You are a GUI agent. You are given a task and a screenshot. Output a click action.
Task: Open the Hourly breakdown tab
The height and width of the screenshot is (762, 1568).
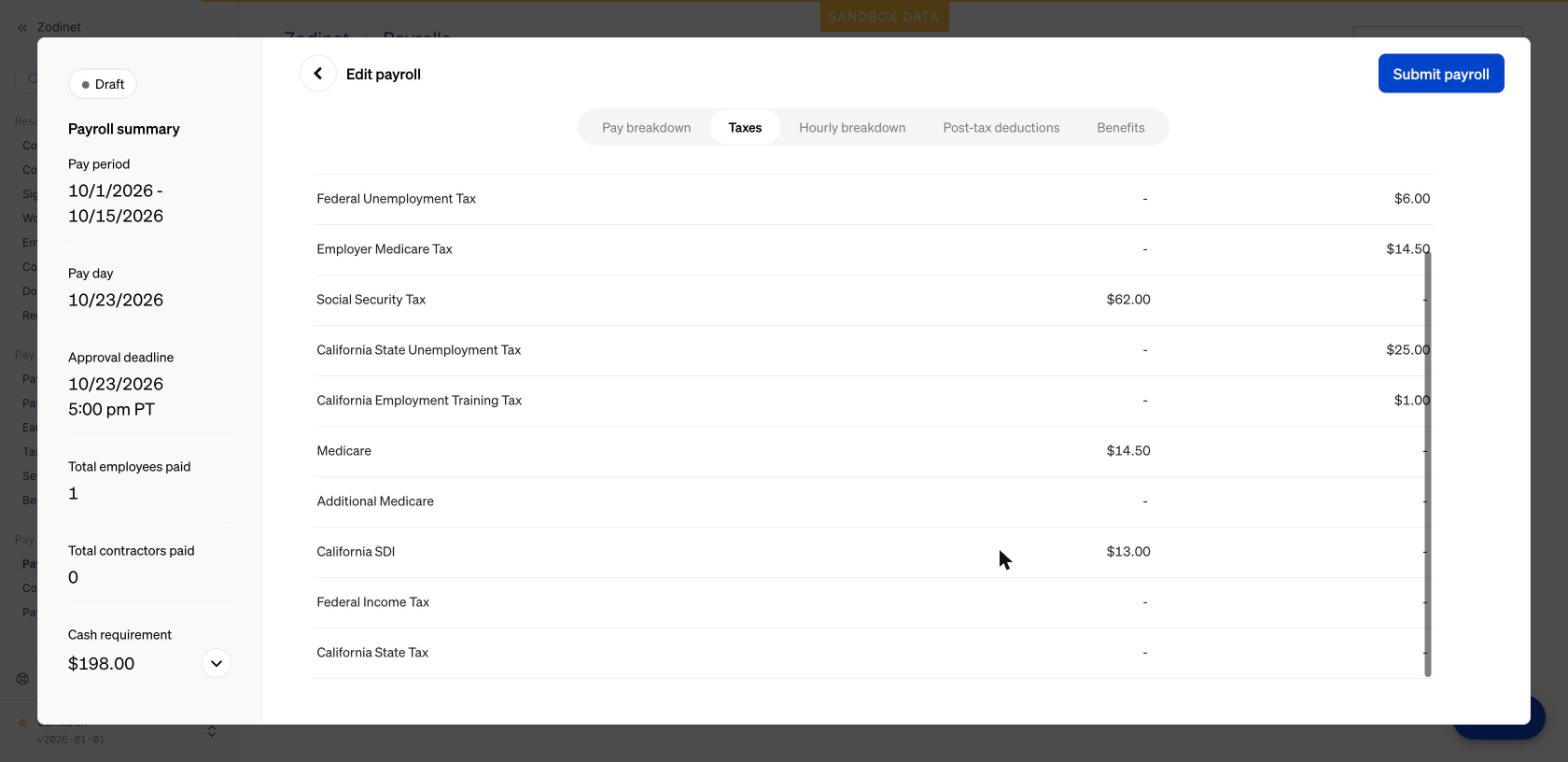tap(852, 128)
